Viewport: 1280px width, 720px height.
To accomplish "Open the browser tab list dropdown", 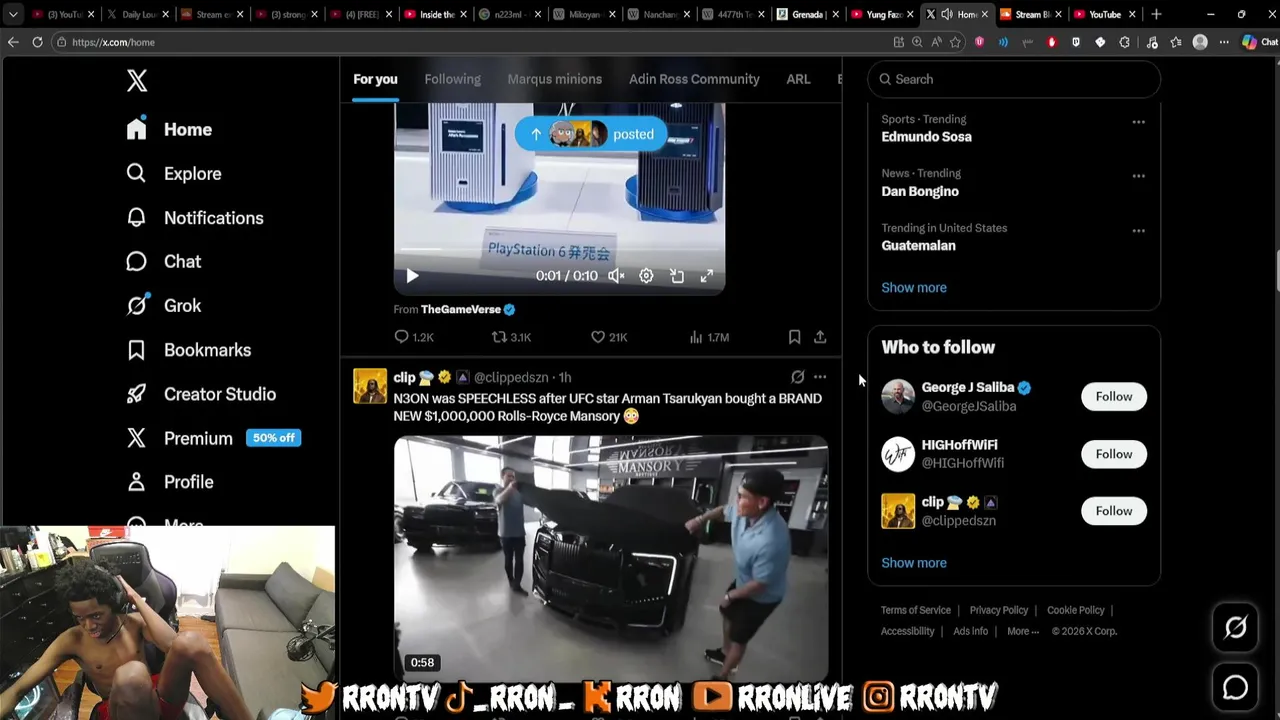I will (13, 14).
